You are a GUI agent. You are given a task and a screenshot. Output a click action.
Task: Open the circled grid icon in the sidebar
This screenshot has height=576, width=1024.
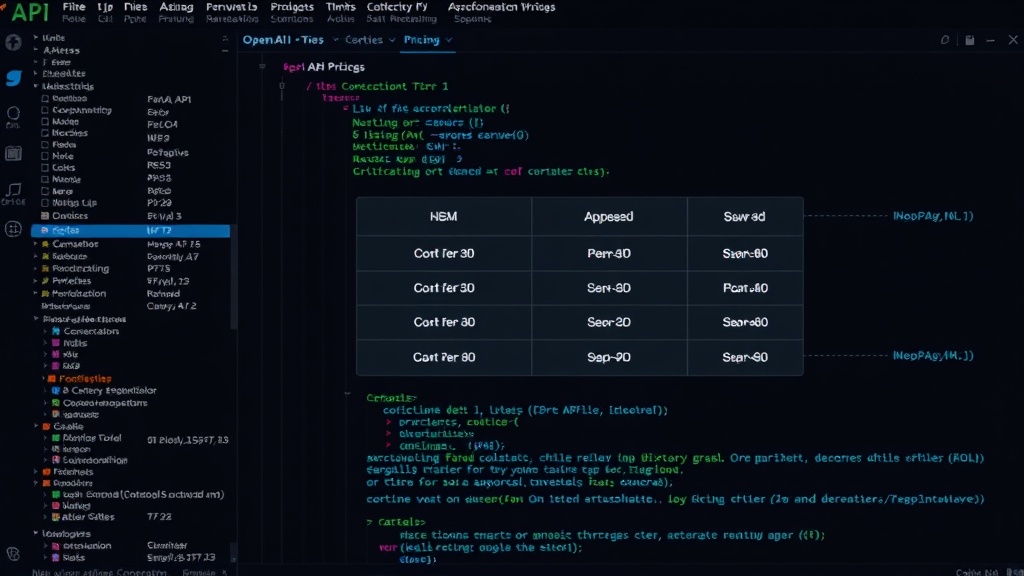tap(13, 229)
